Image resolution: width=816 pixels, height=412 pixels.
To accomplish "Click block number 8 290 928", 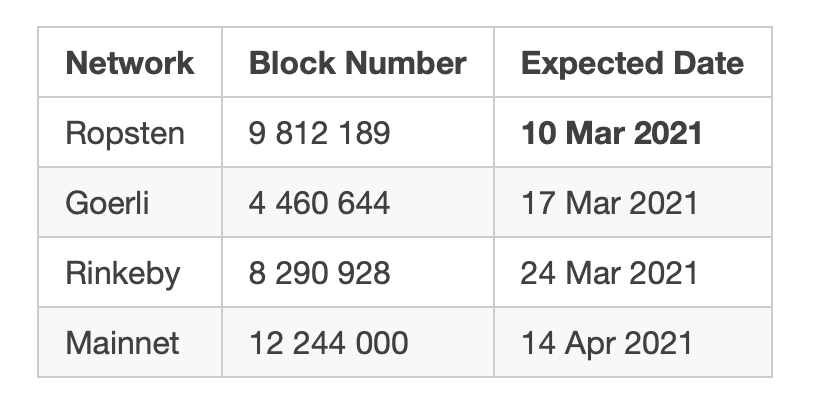I will click(x=319, y=273).
